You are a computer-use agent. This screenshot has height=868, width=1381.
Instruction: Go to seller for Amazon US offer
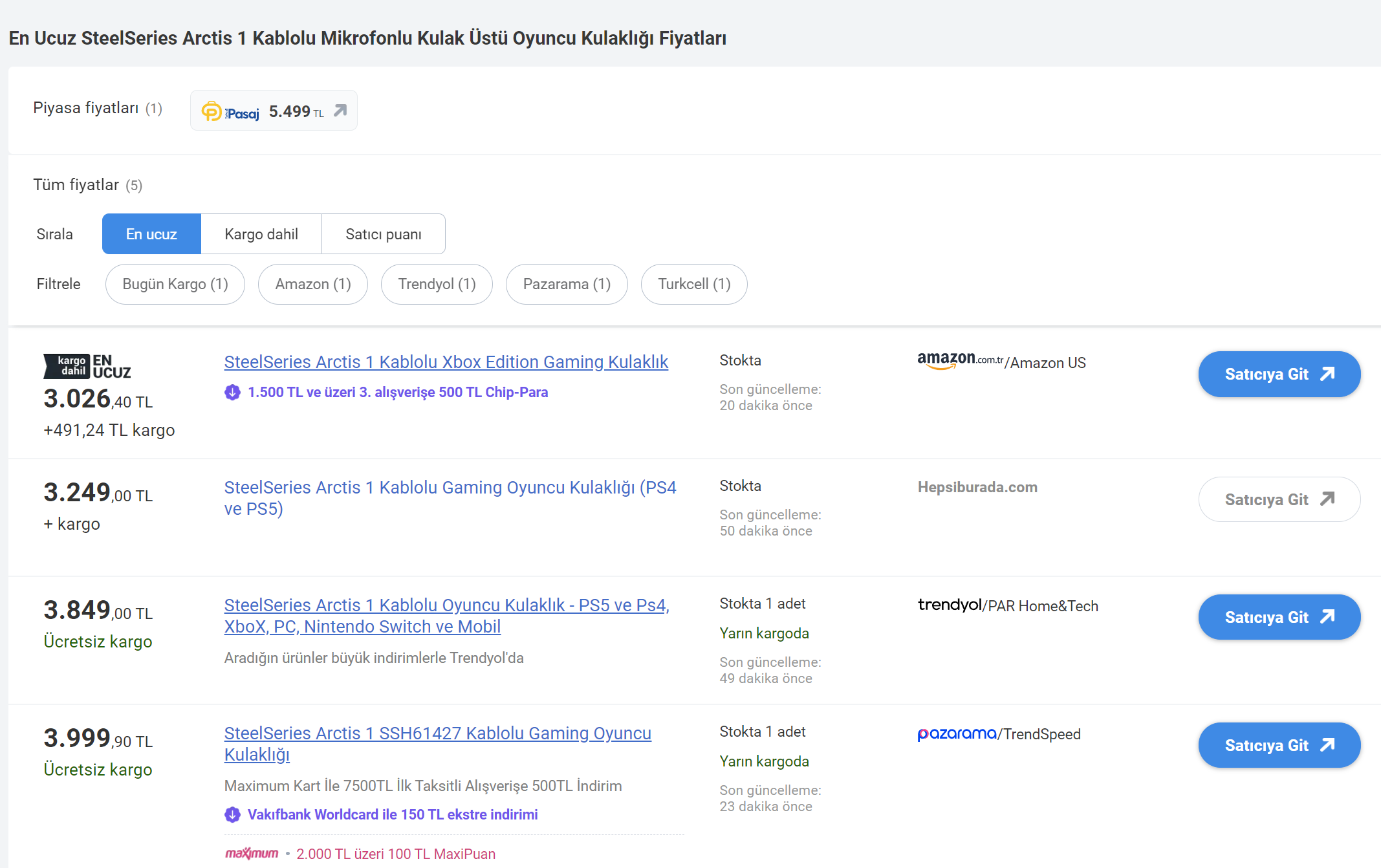coord(1279,374)
